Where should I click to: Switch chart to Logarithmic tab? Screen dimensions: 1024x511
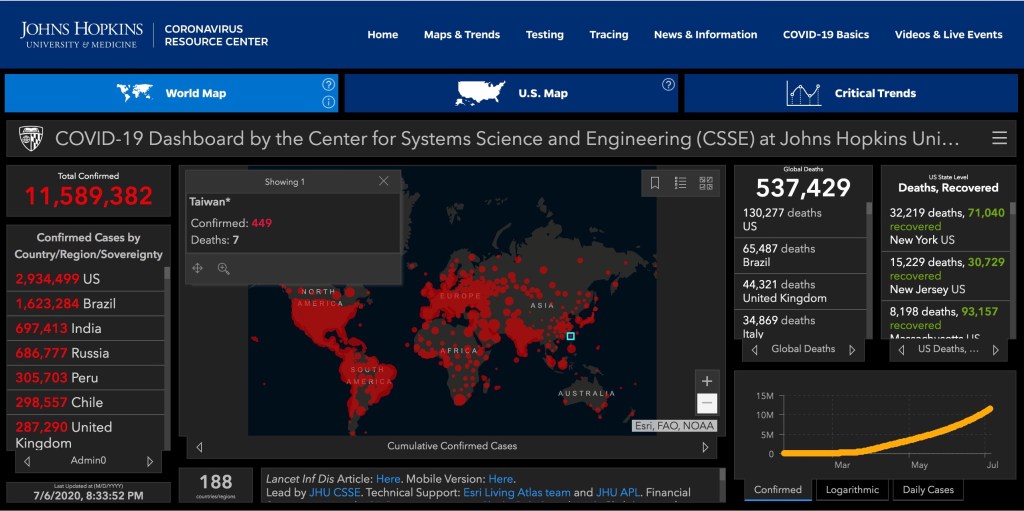tap(852, 490)
